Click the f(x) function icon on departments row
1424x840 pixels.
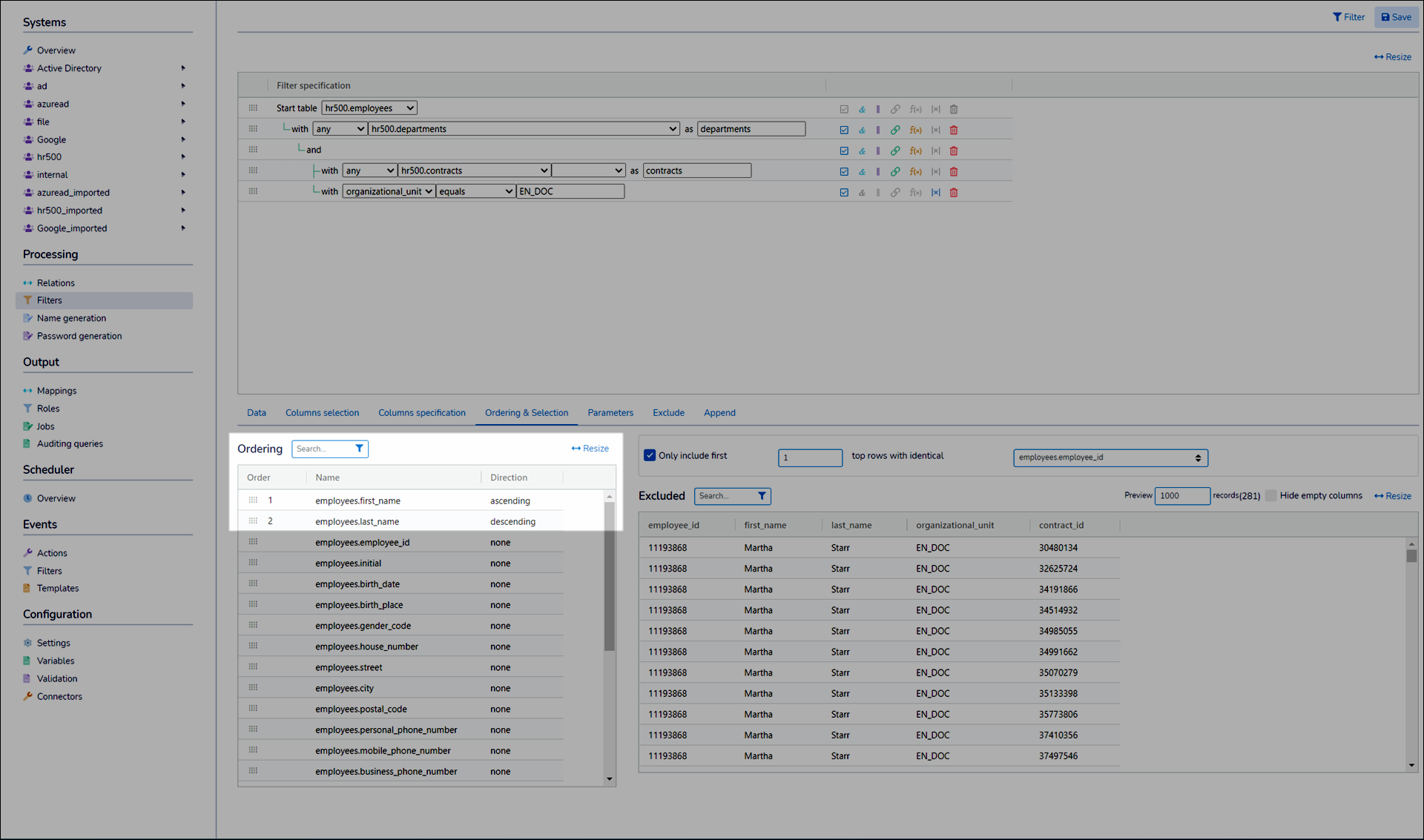coord(915,130)
